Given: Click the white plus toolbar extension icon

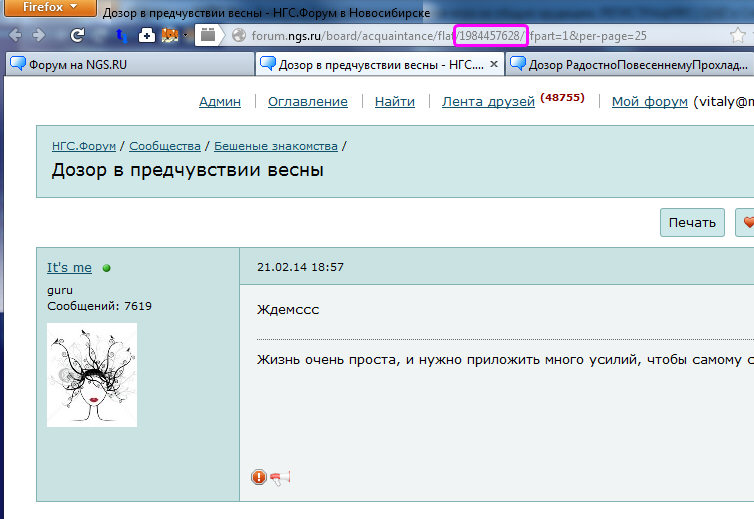Looking at the screenshot, I should pyautogui.click(x=147, y=35).
